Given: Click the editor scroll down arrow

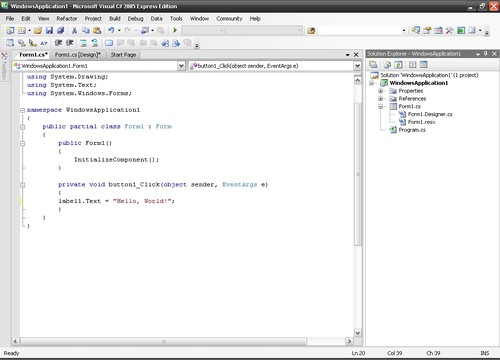Looking at the screenshot, I should point(357,333).
